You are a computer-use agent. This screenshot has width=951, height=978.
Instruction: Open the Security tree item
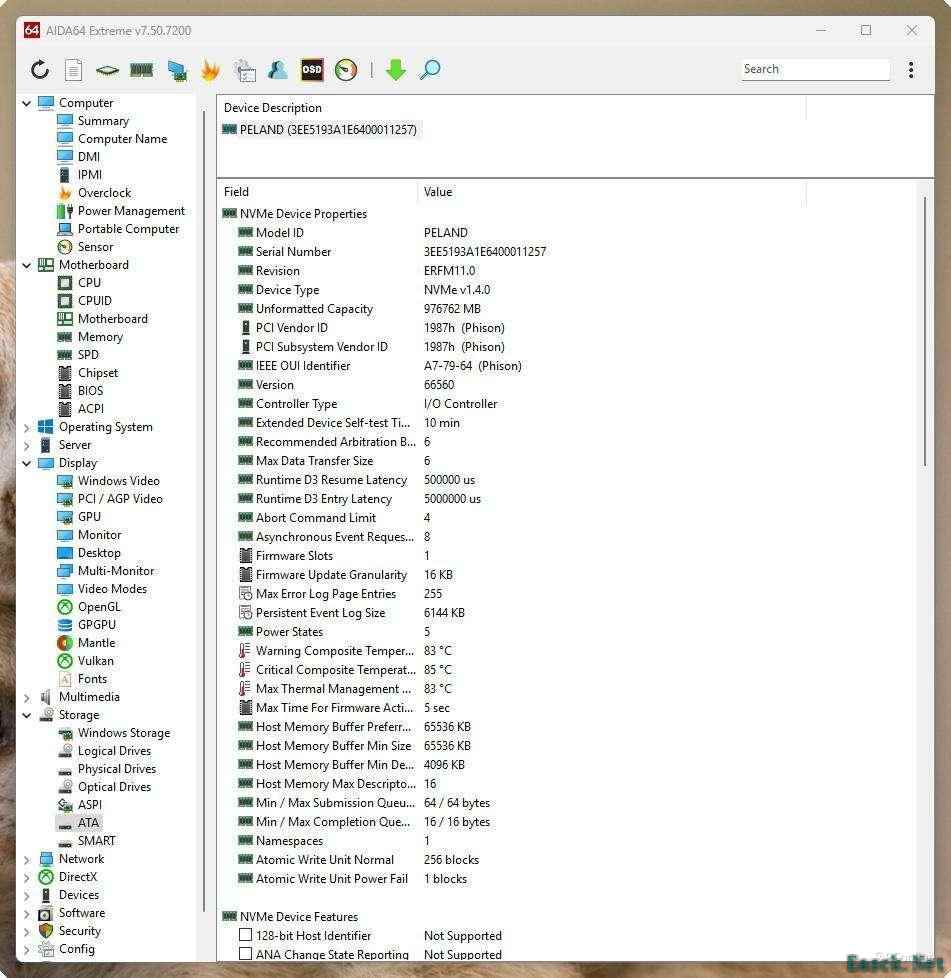coord(80,931)
